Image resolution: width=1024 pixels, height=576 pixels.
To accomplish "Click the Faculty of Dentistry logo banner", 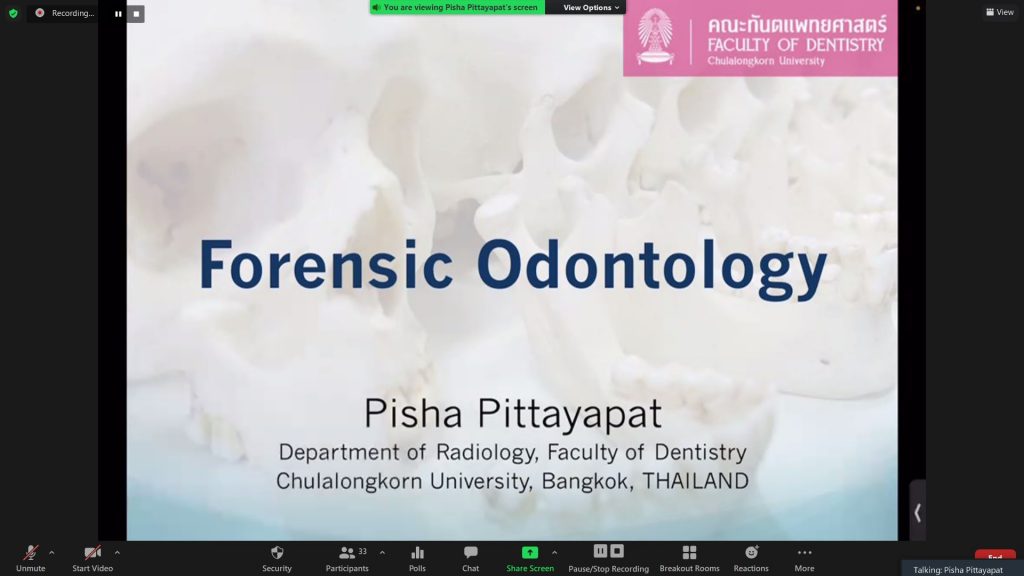I will 760,38.
